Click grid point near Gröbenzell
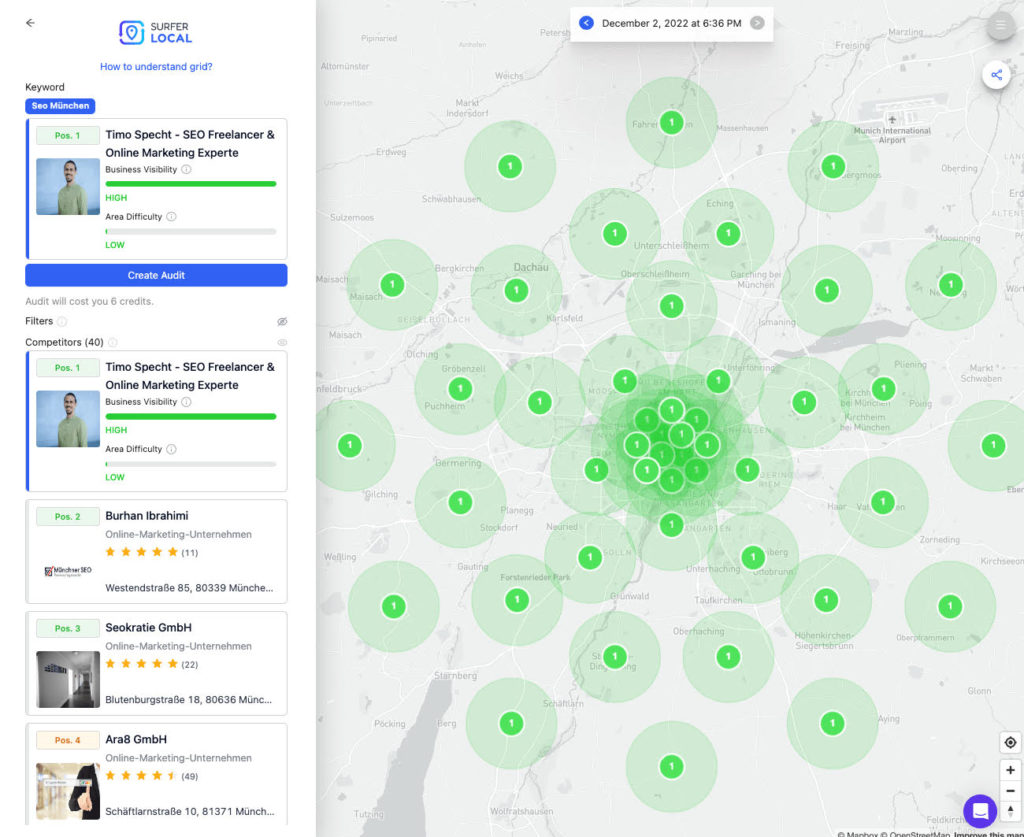The image size is (1024, 837). click(x=460, y=389)
